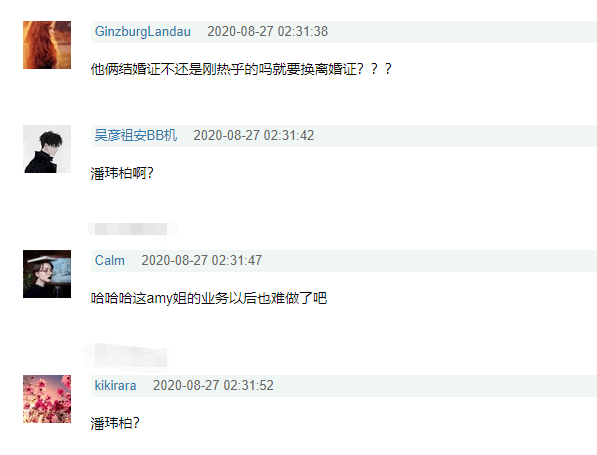Click timestamp 2020-08-27 02:31:38
597x455 pixels.
(x=267, y=32)
